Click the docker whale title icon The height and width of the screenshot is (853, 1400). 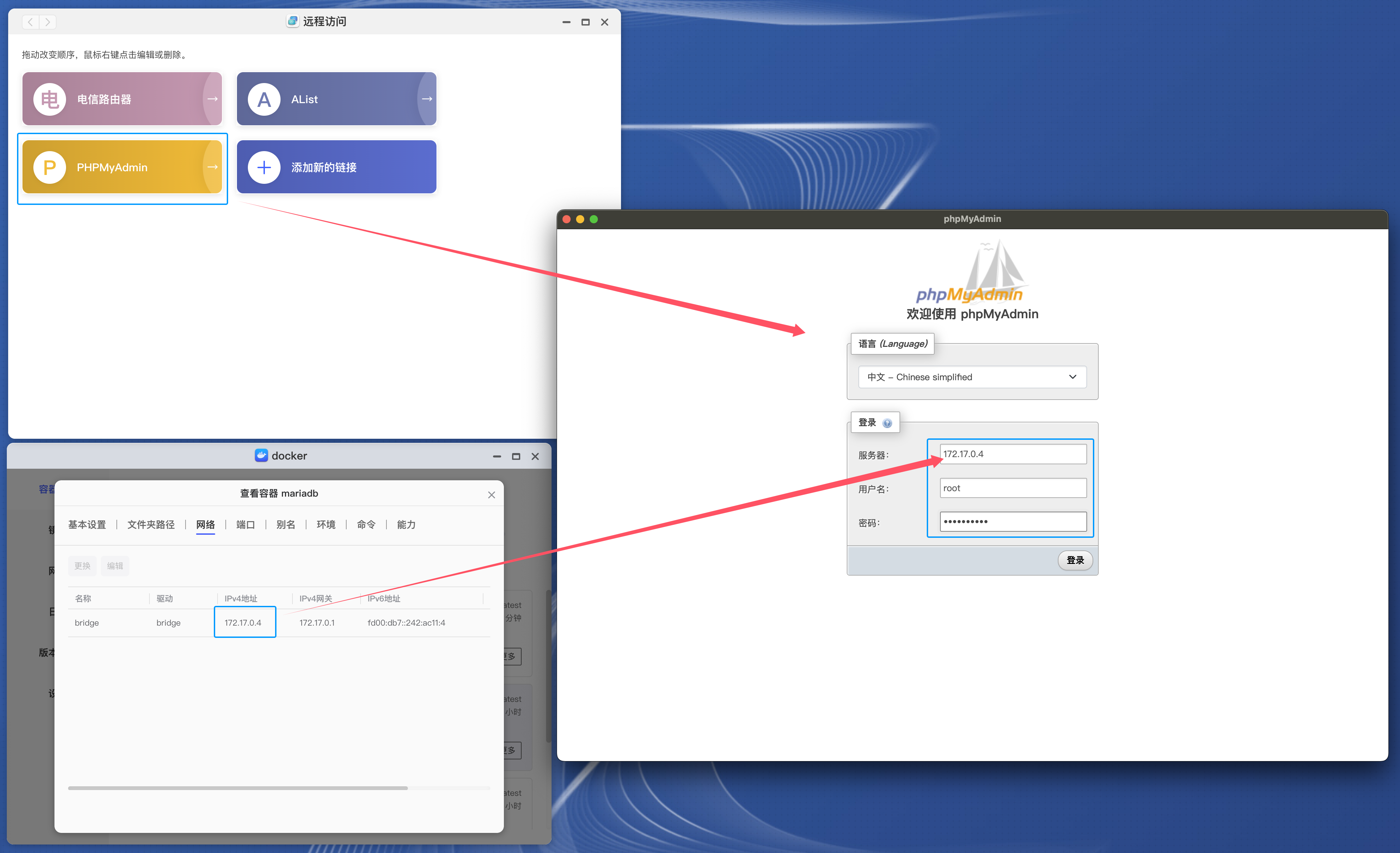[x=261, y=455]
